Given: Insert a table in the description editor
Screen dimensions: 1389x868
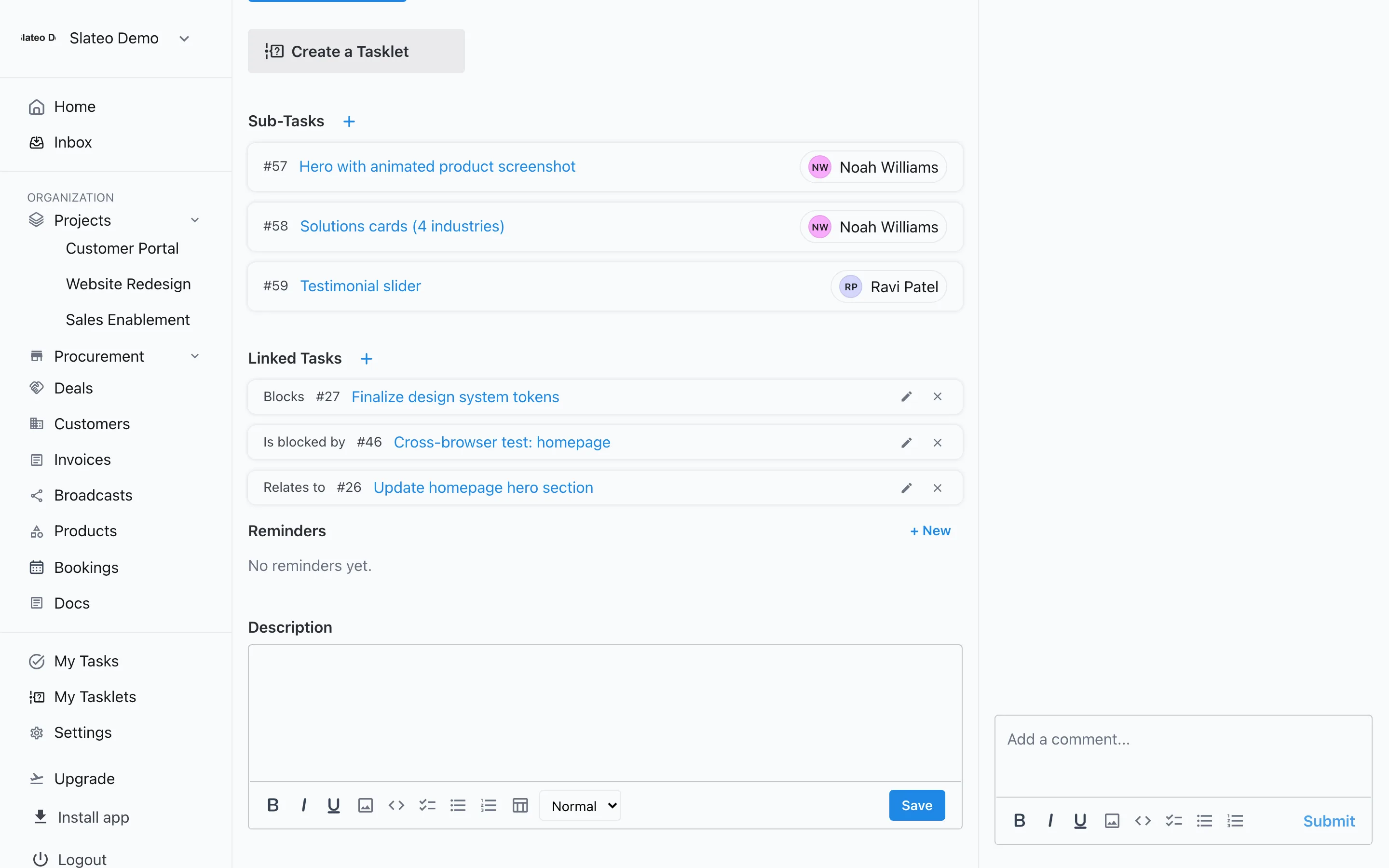Looking at the screenshot, I should click(x=520, y=805).
